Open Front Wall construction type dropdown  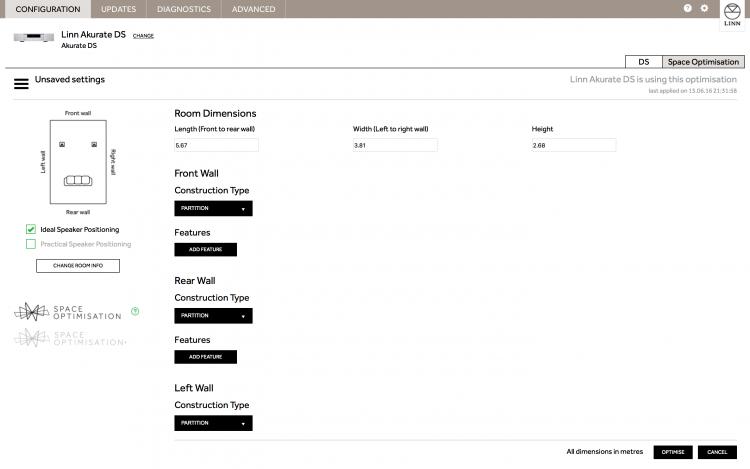(213, 209)
